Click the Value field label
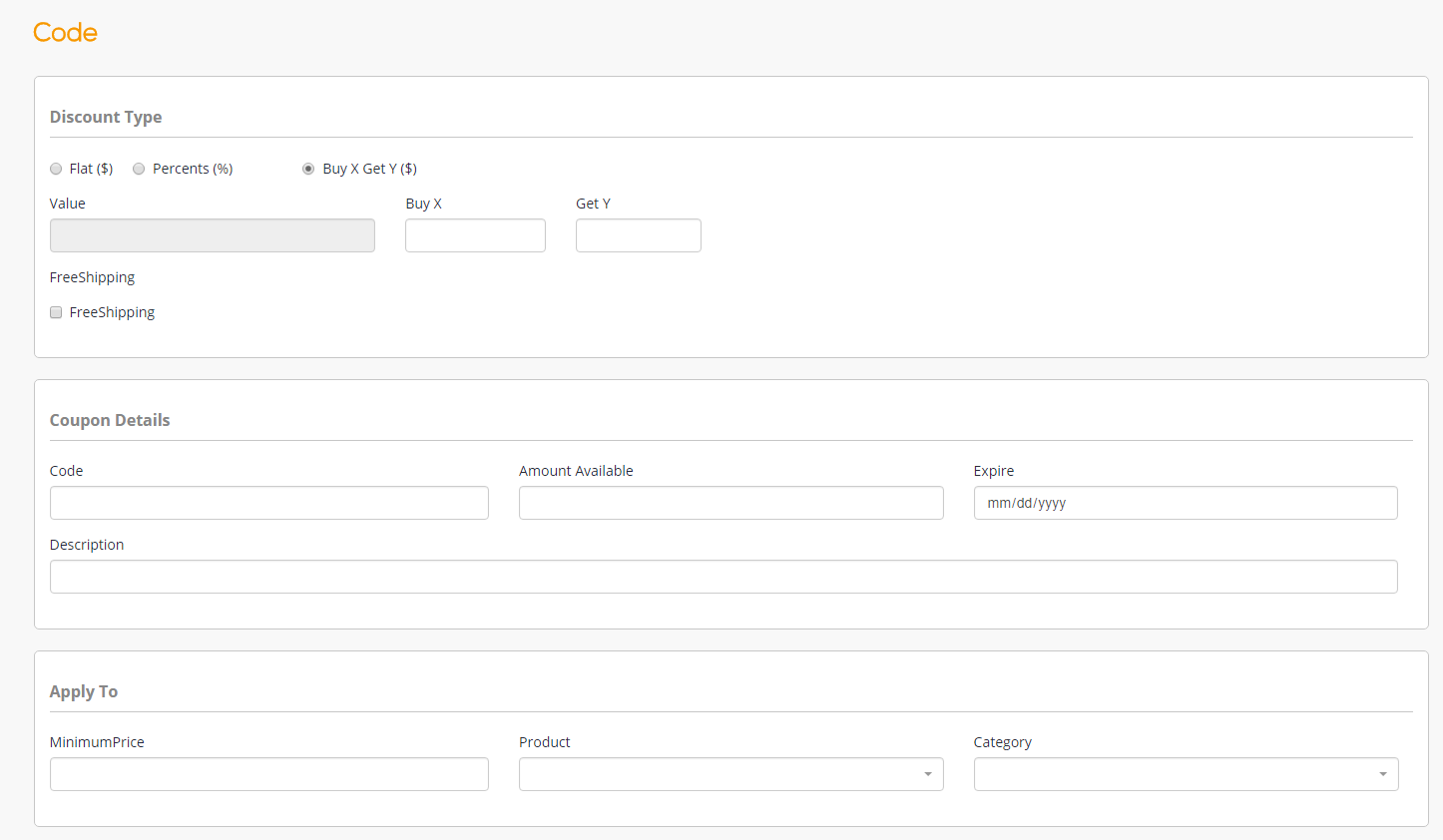The width and height of the screenshot is (1443, 840). point(68,204)
